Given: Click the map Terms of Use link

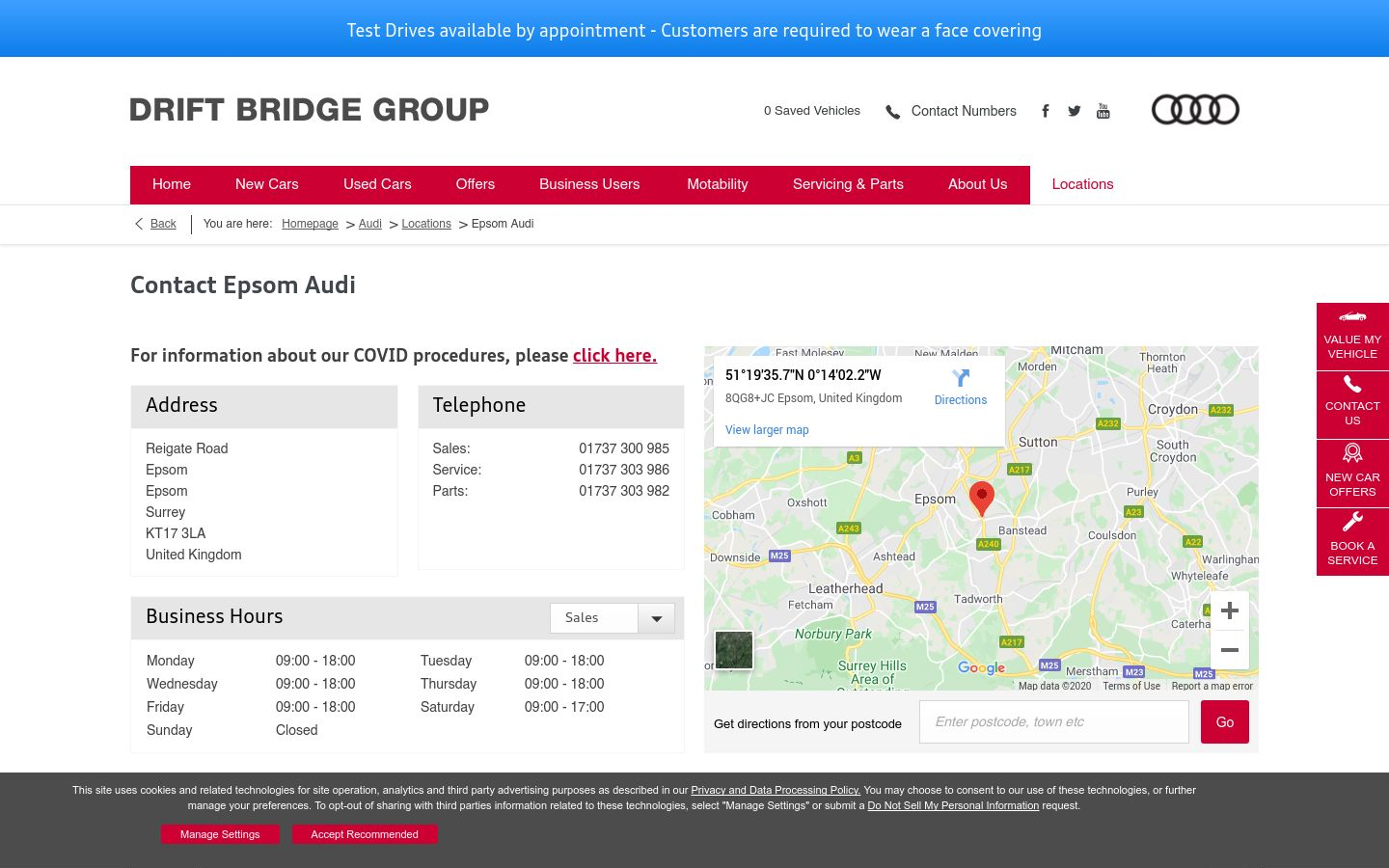Looking at the screenshot, I should [x=1131, y=686].
